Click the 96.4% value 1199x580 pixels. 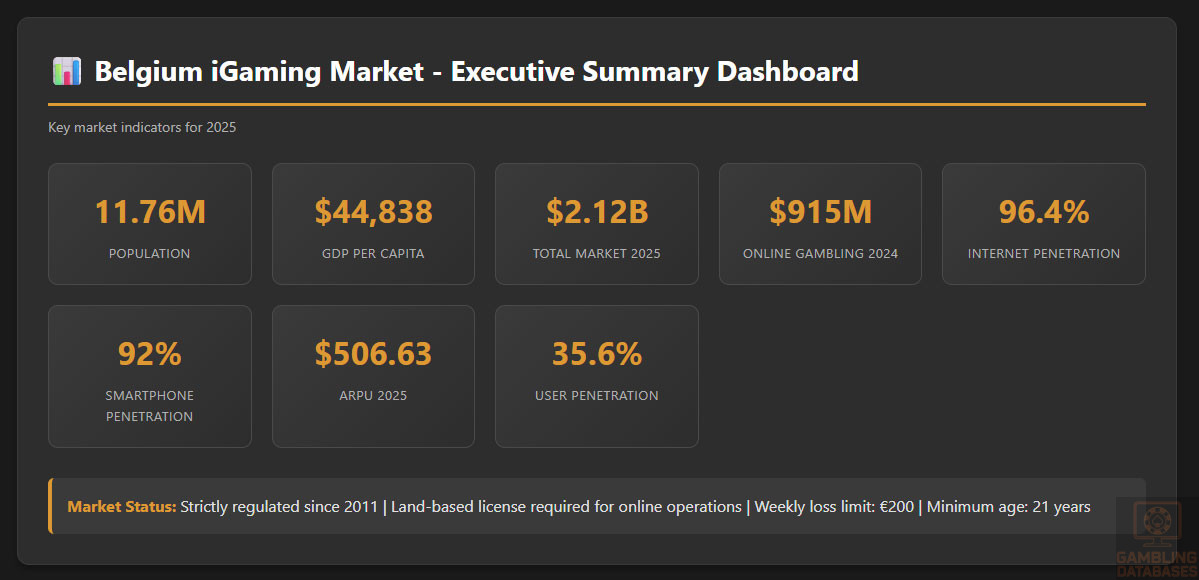(x=1043, y=212)
